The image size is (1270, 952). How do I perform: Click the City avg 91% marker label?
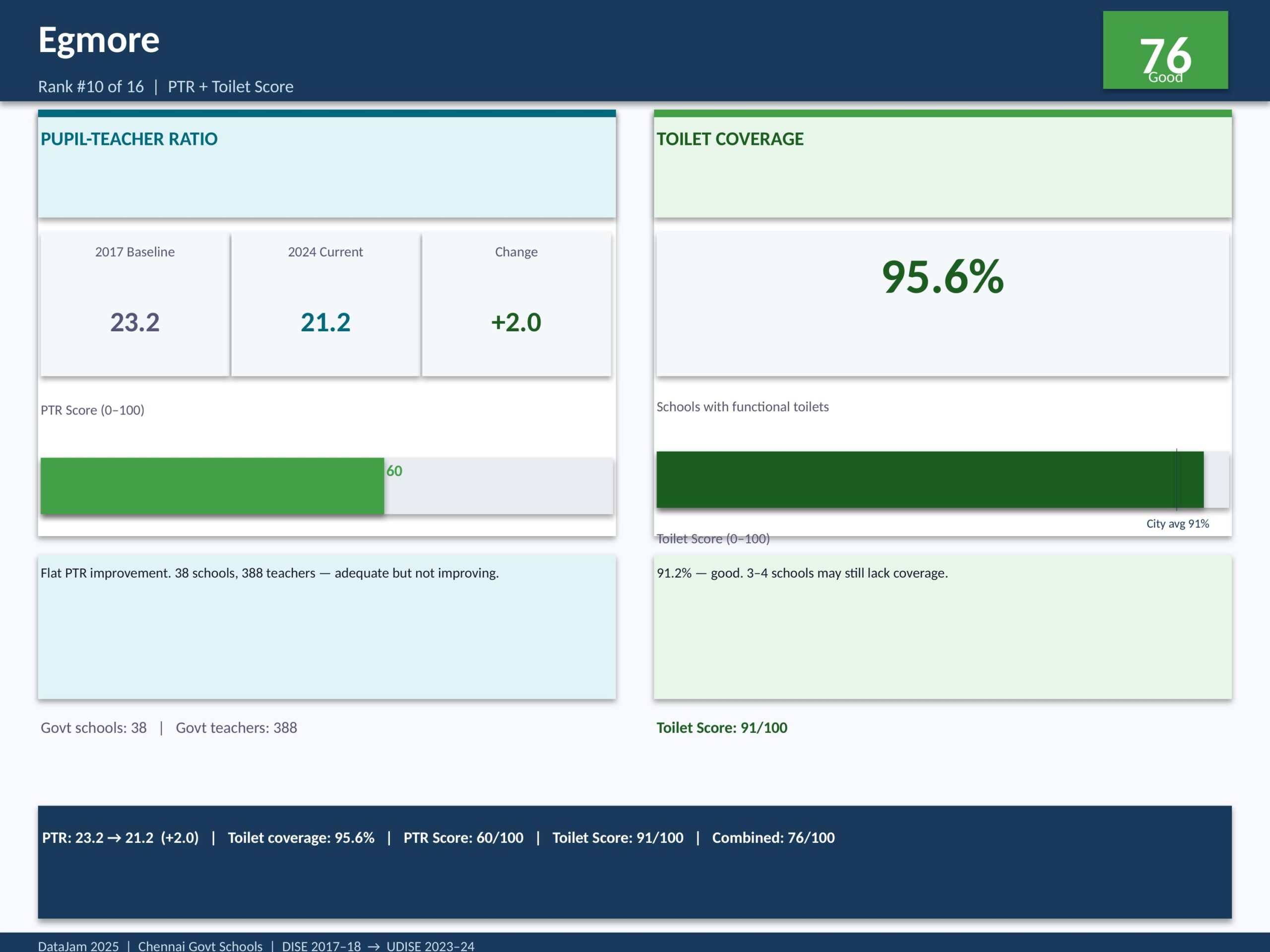(x=1177, y=523)
